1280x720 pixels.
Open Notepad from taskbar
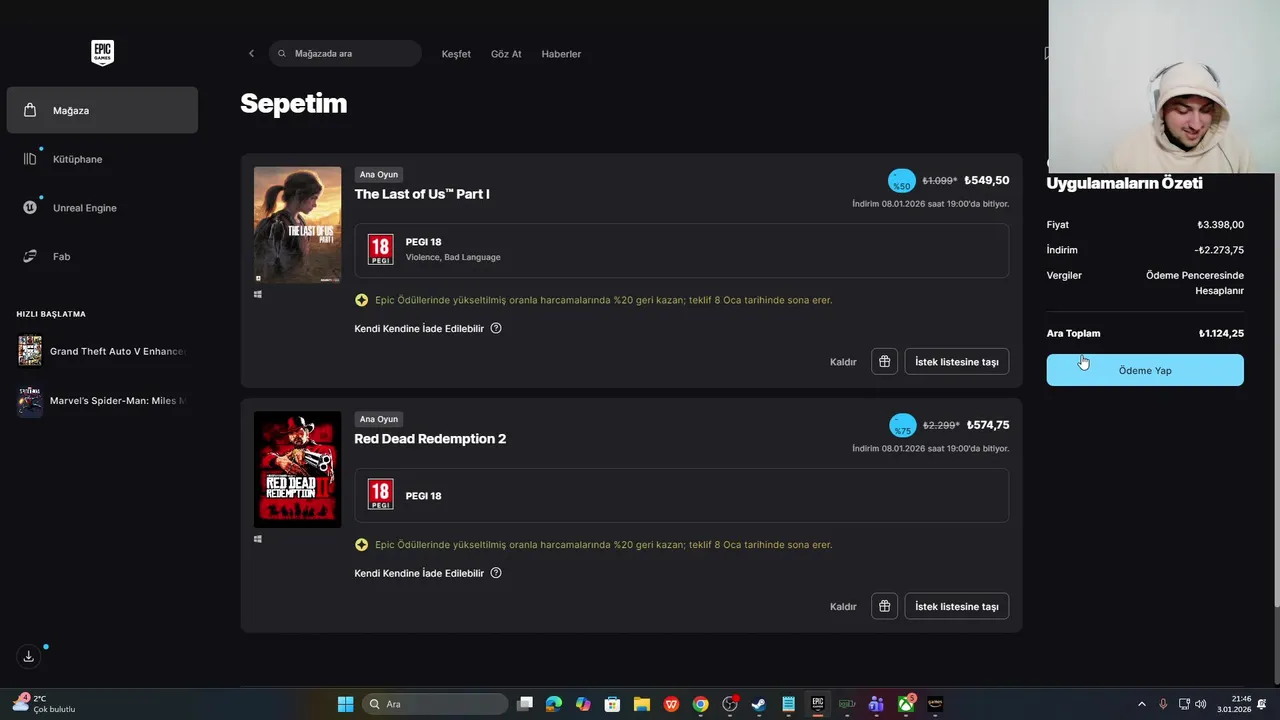tap(788, 704)
